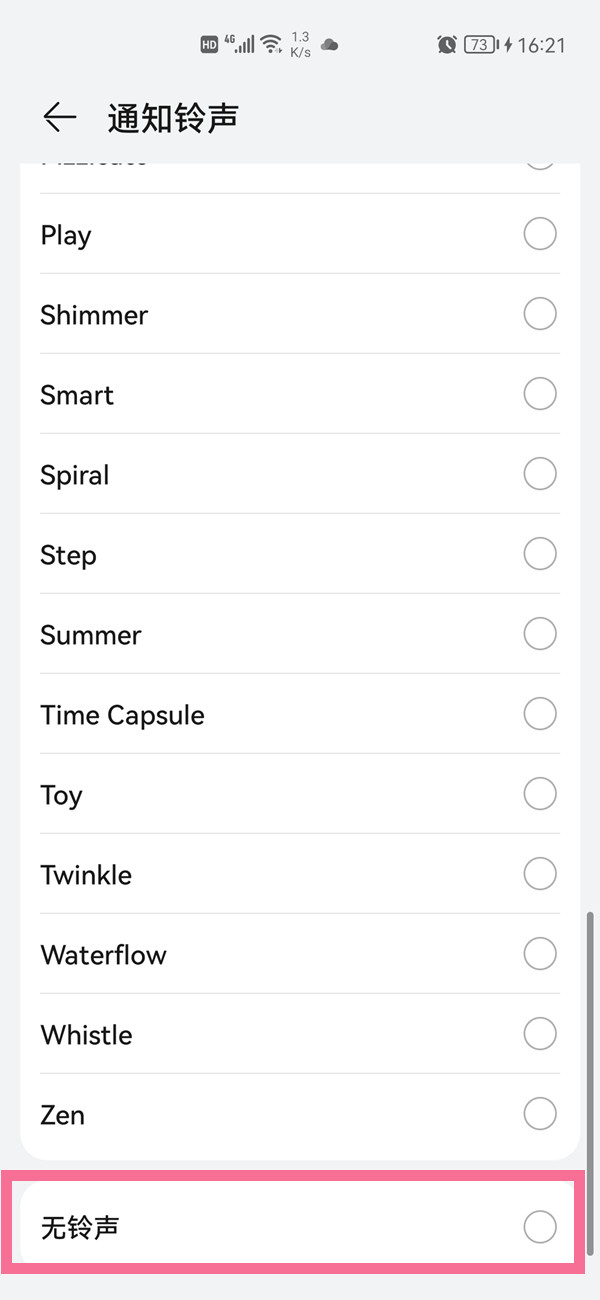Tap the Waterflow ringtone label
Viewport: 600px width, 1300px height.
(103, 955)
